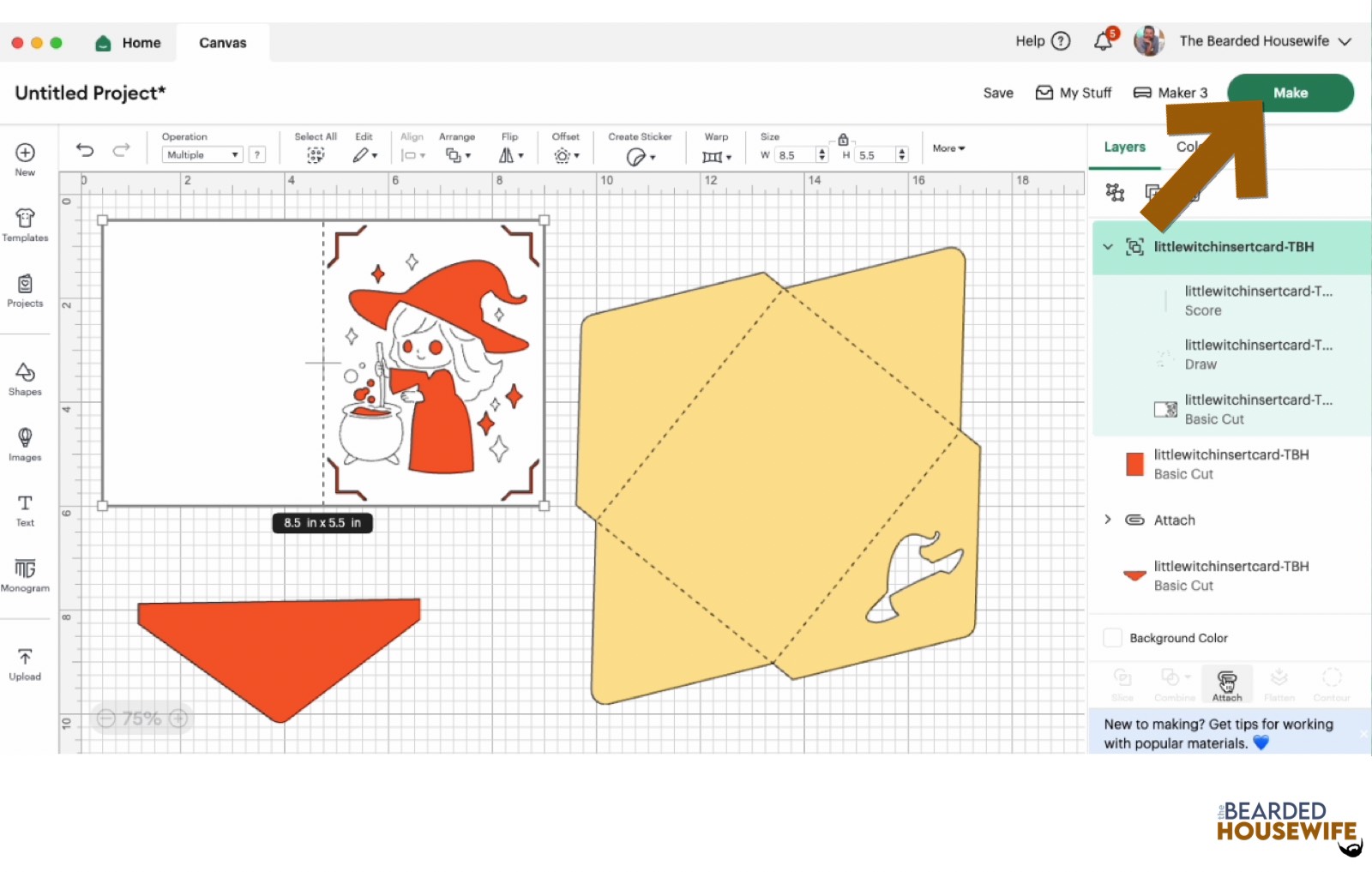Click the height H size field
Viewport: 1372px width, 872px height.
[875, 155]
